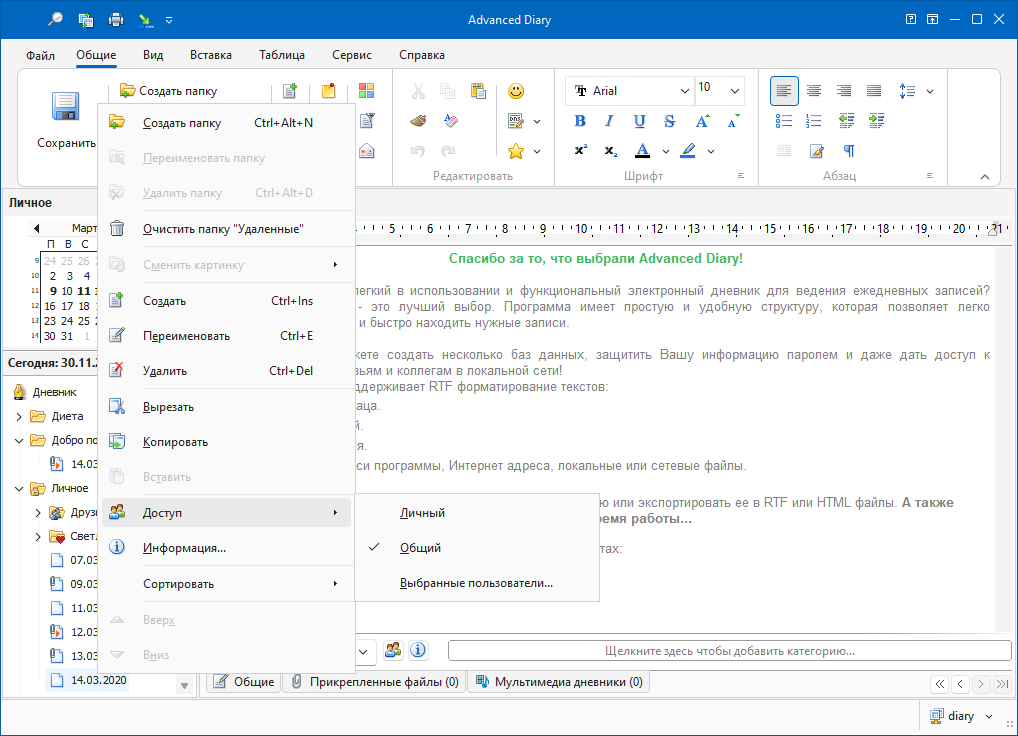Viewport: 1018px width, 736px height.
Task: Open the highlight color dropdown arrow
Action: click(x=711, y=151)
